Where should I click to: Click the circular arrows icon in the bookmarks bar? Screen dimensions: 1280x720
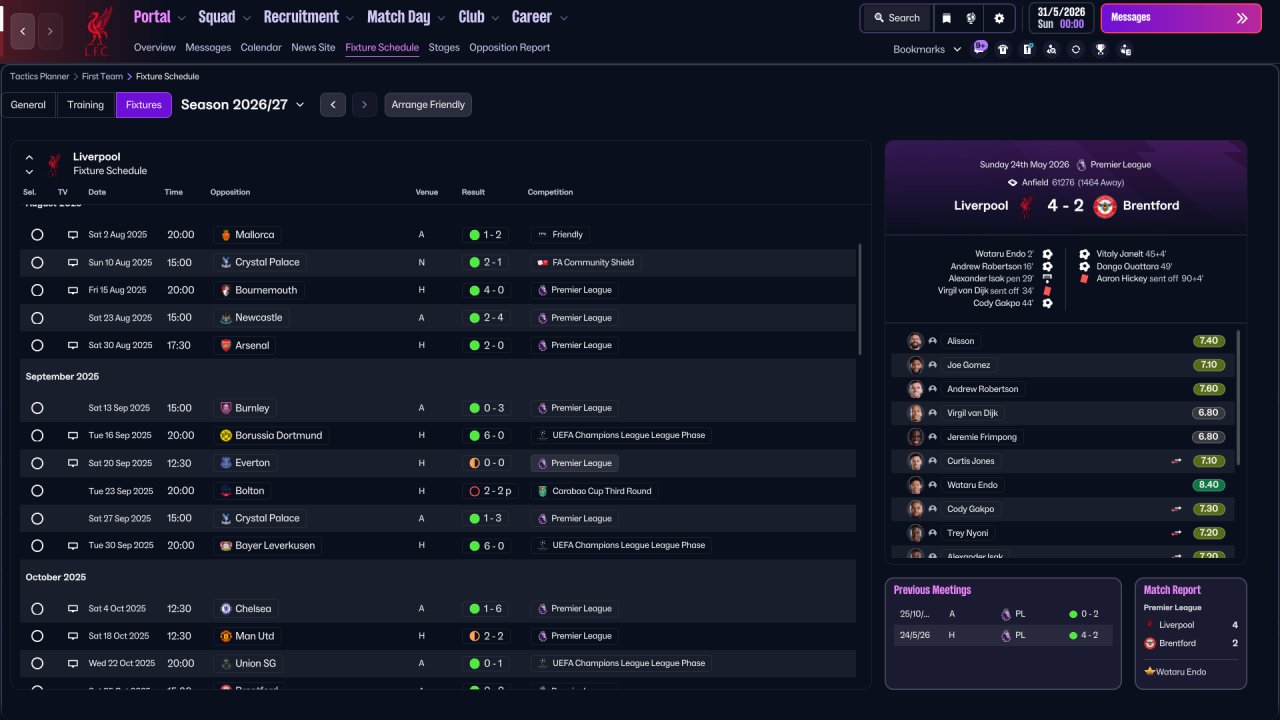(x=1076, y=49)
